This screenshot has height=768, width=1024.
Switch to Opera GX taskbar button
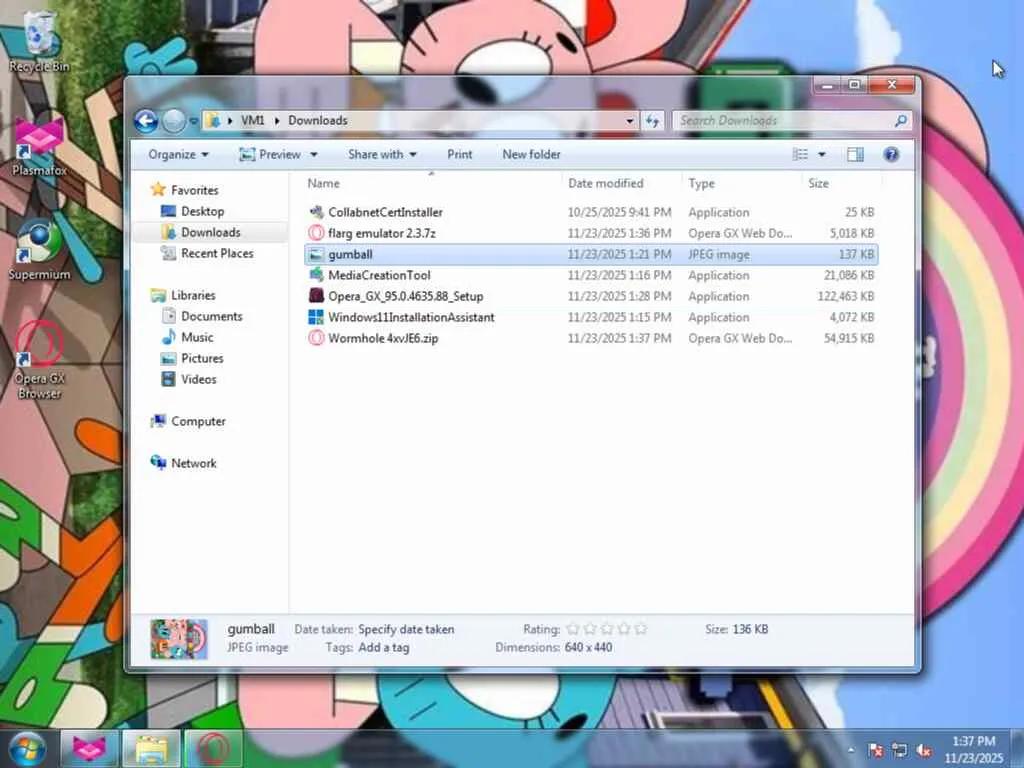pos(214,749)
